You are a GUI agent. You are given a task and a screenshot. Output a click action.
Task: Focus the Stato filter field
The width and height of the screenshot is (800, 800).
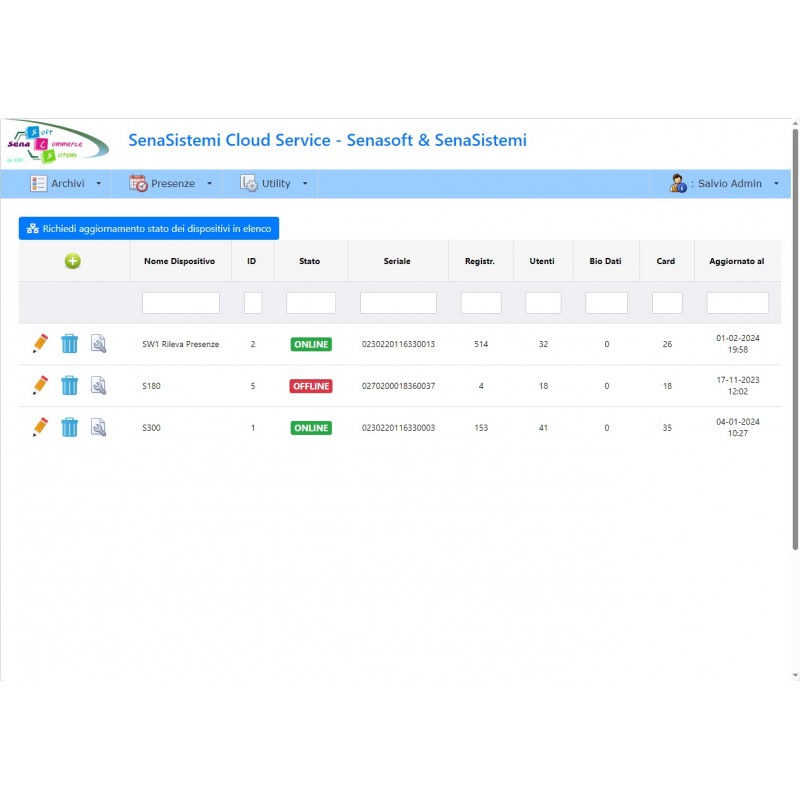(311, 303)
